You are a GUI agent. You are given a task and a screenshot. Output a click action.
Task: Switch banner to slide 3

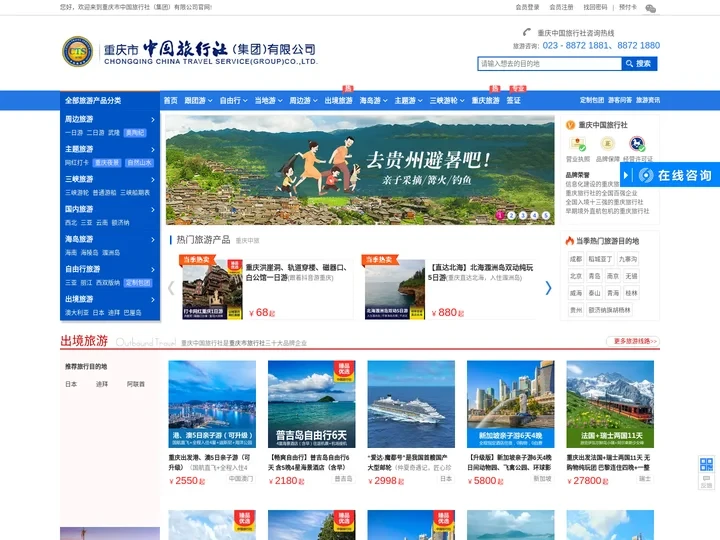(x=523, y=215)
